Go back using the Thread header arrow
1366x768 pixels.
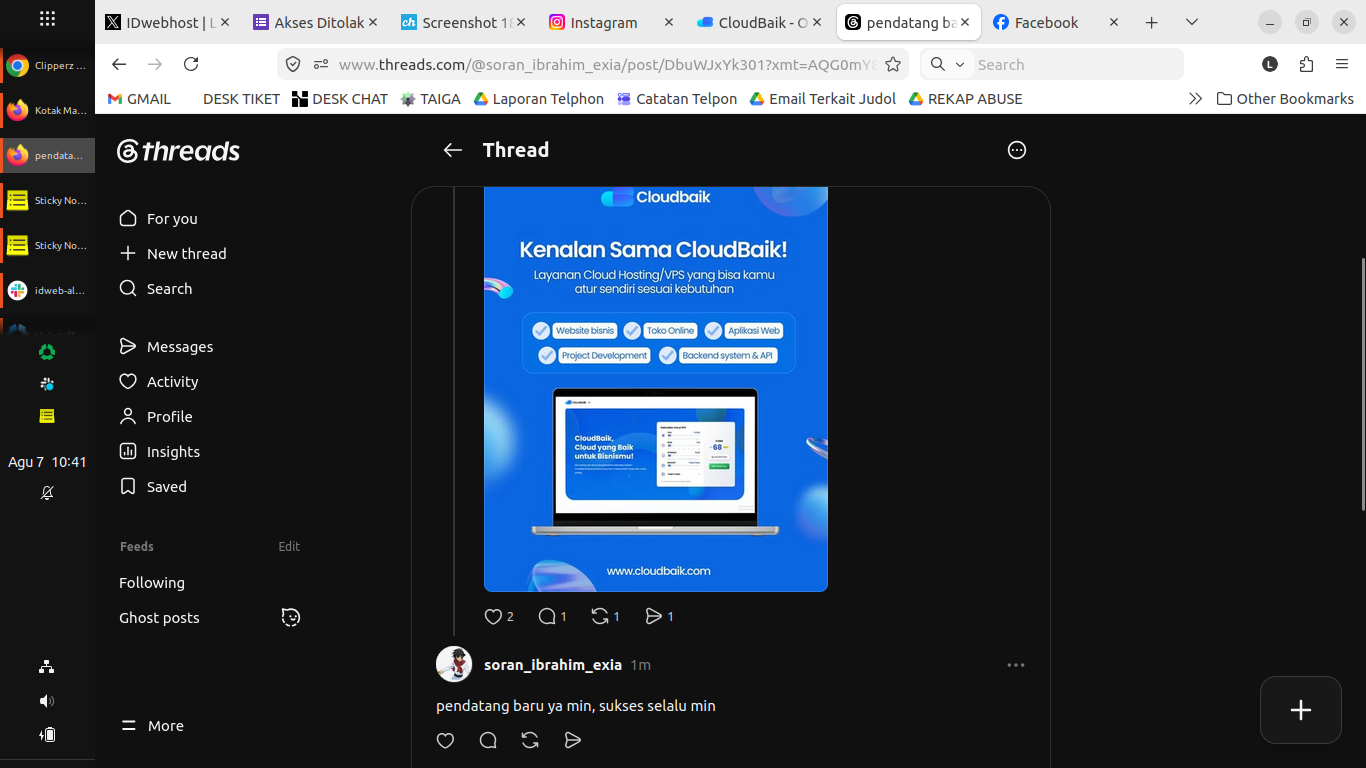click(x=453, y=150)
